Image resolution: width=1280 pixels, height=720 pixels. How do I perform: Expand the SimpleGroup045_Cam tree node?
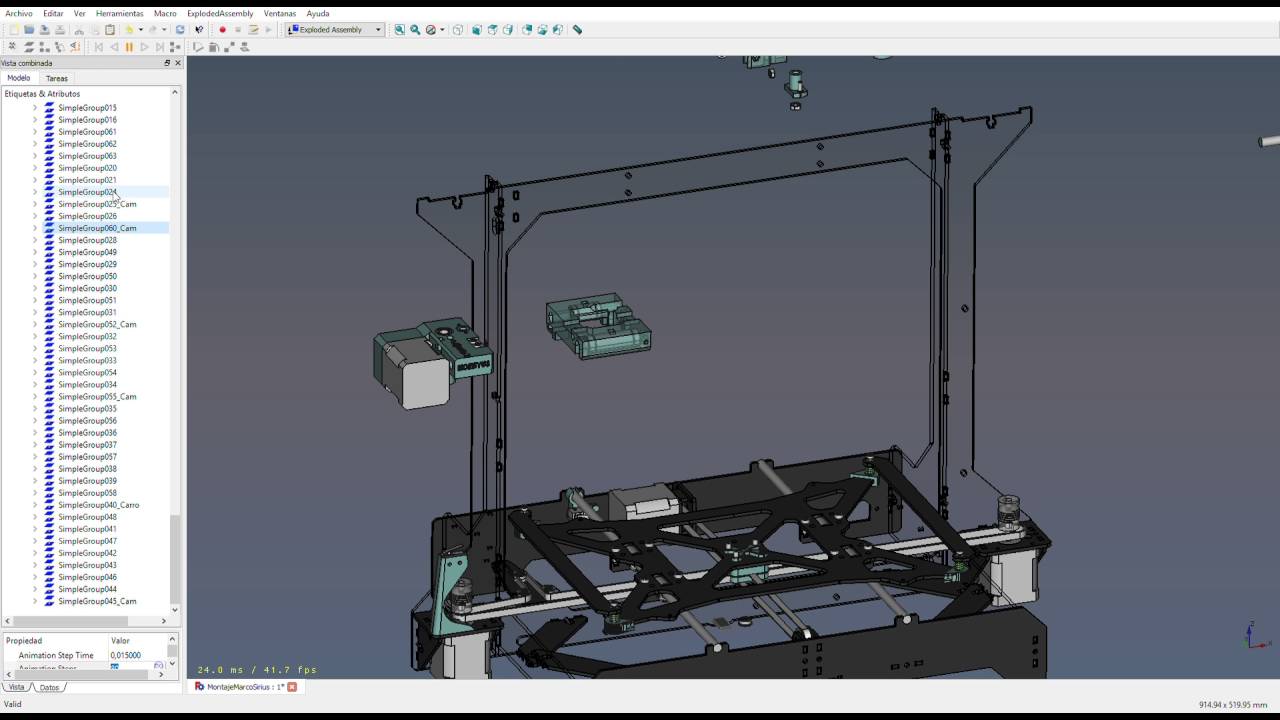35,601
